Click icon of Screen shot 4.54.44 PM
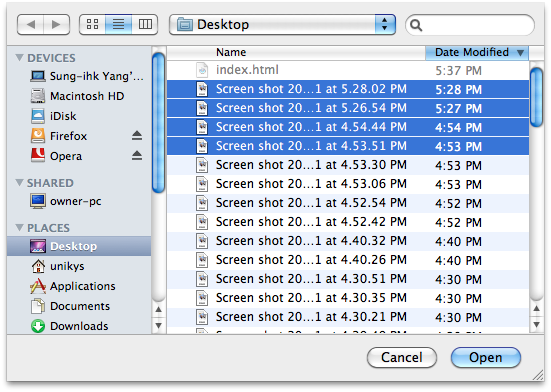Image resolution: width=551 pixels, height=392 pixels. click(x=202, y=127)
